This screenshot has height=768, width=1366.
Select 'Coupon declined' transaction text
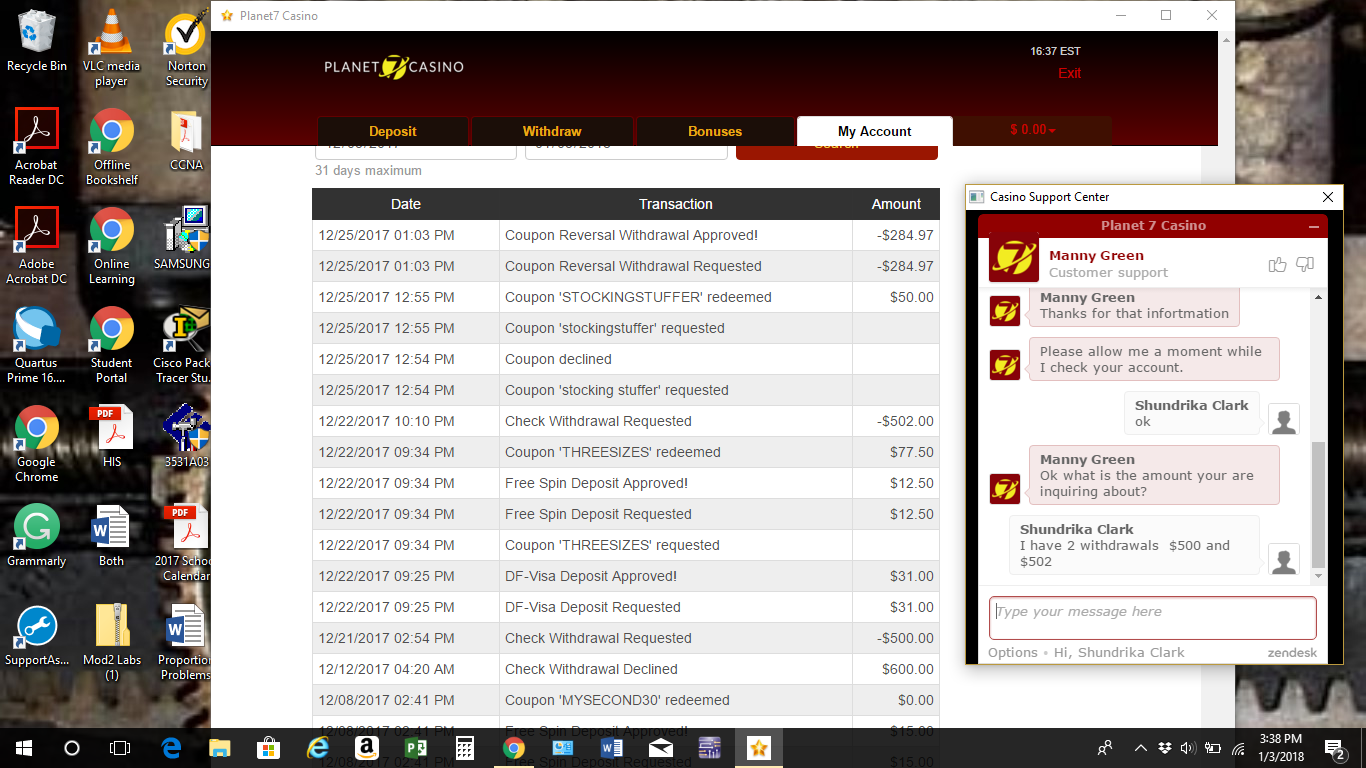[x=558, y=359]
